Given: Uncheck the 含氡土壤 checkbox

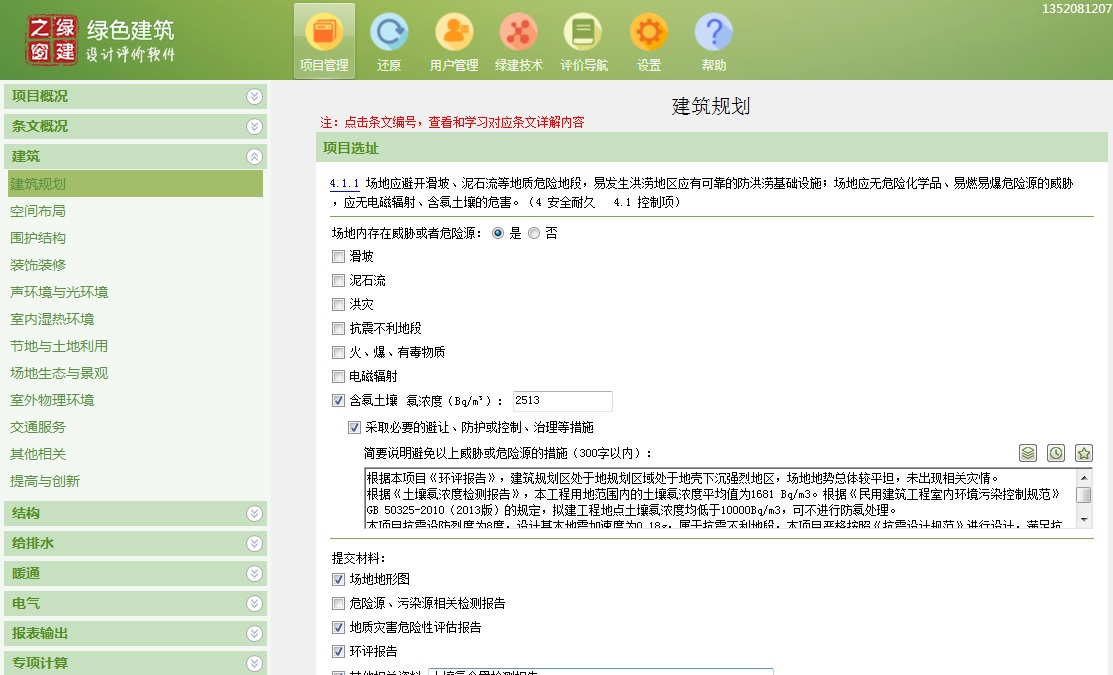Looking at the screenshot, I should 338,401.
